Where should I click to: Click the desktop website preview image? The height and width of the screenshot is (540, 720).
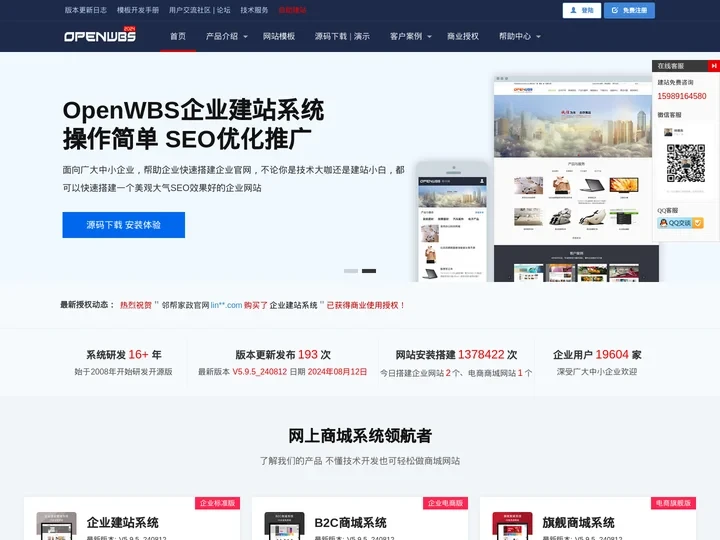point(576,179)
